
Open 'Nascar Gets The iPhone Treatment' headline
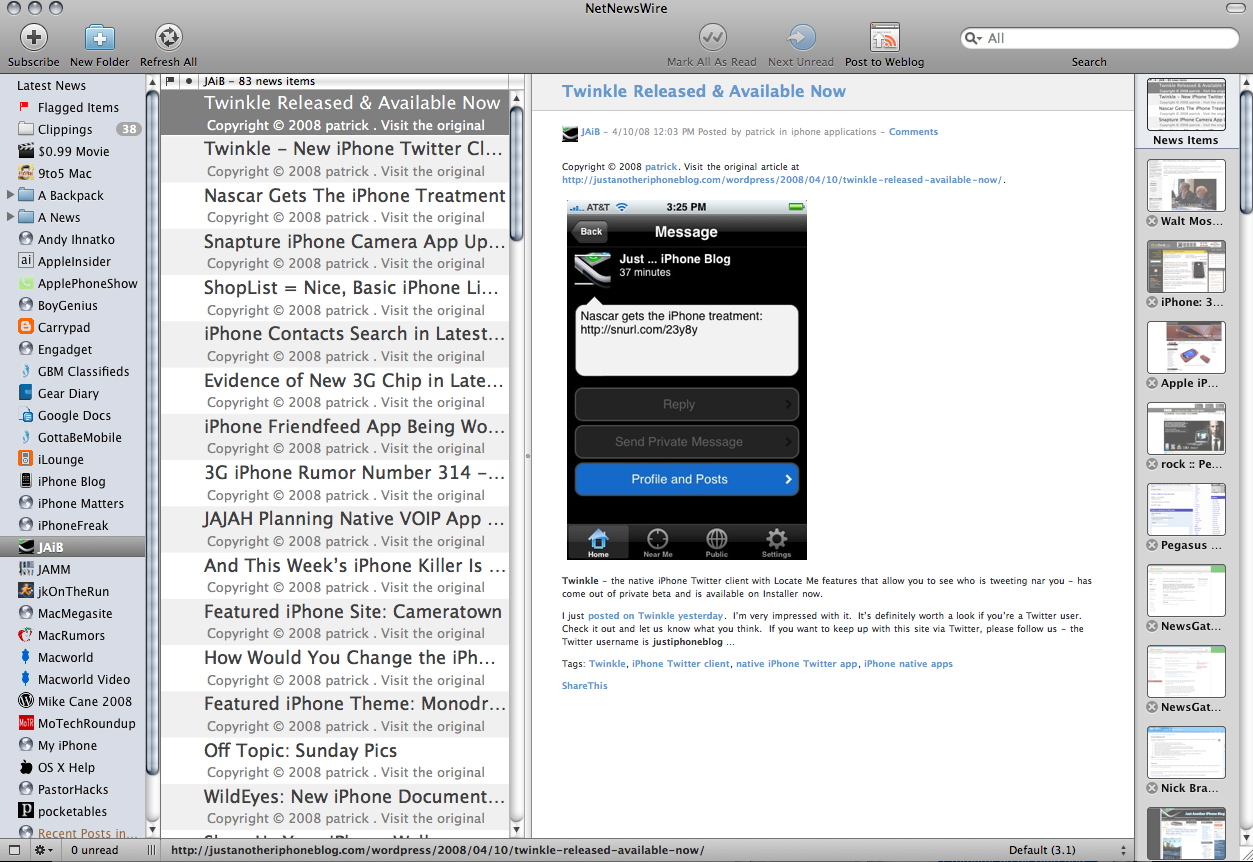coord(355,195)
